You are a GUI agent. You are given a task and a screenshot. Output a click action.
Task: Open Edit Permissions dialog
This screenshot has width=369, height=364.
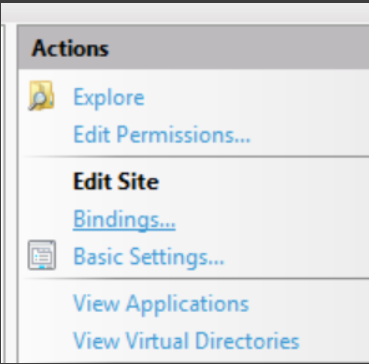(x=162, y=135)
